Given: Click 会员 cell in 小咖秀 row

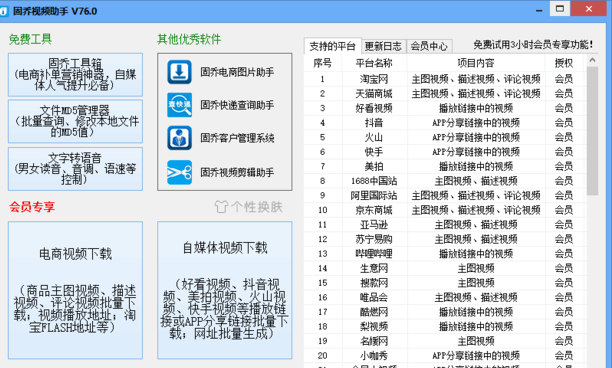Looking at the screenshot, I should coord(564,356).
